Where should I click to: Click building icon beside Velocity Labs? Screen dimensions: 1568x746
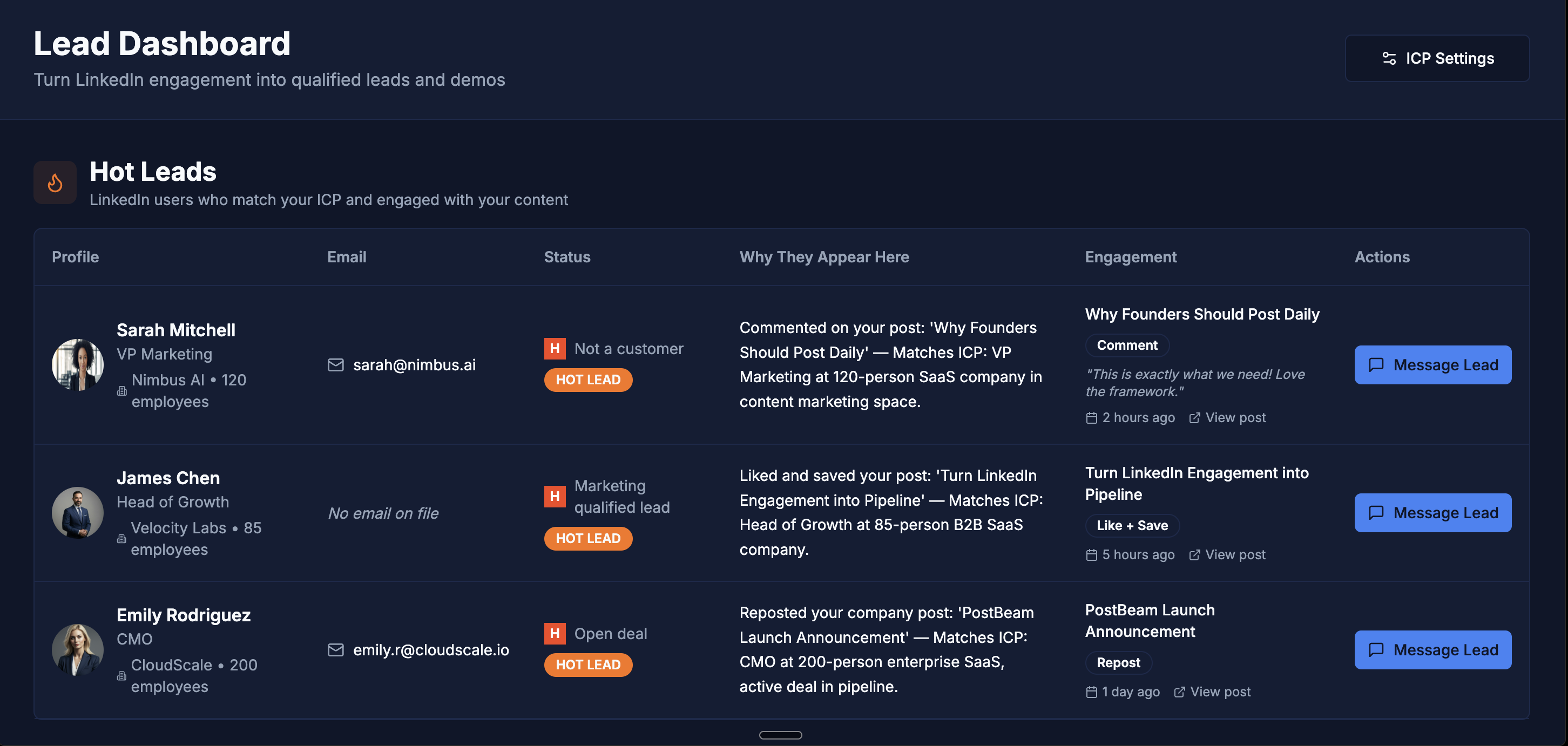coord(121,539)
